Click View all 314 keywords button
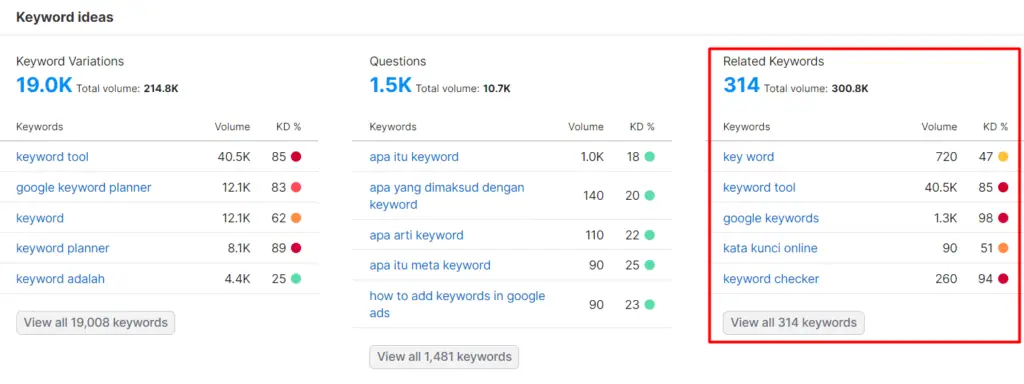The image size is (1024, 384). pos(793,323)
